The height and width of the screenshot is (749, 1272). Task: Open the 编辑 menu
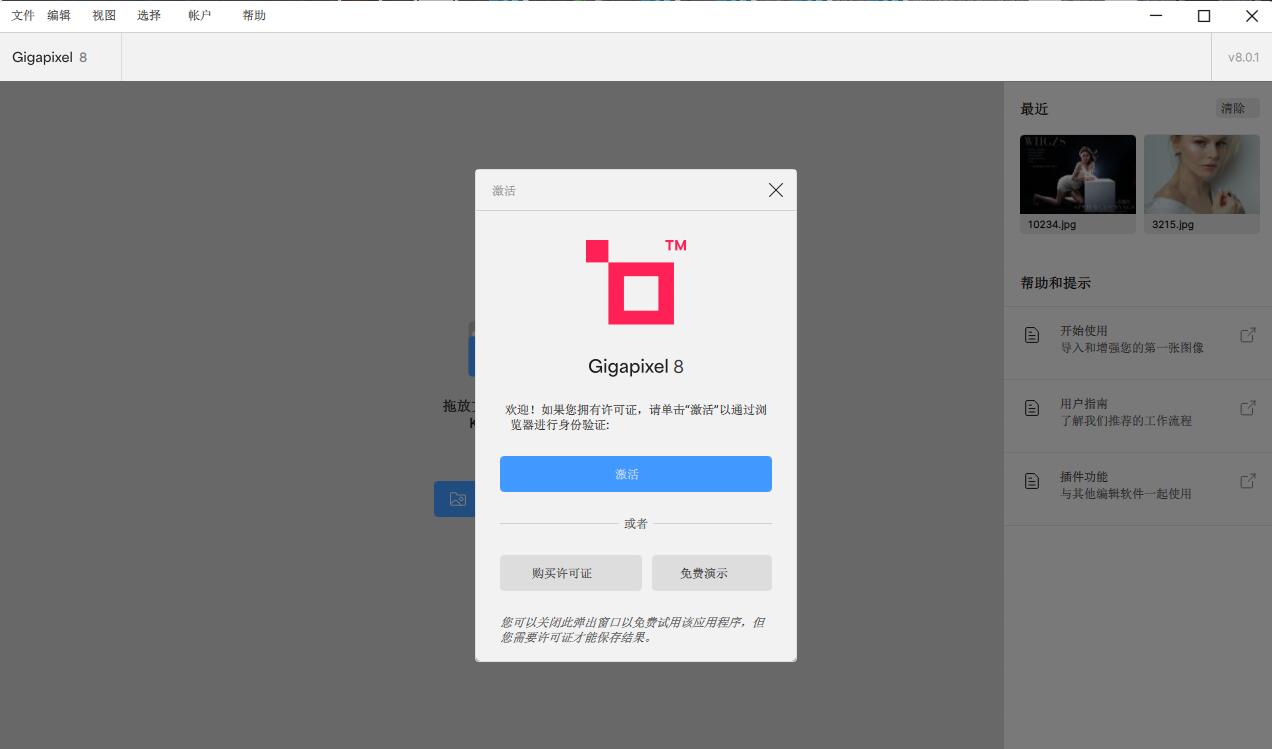point(59,15)
